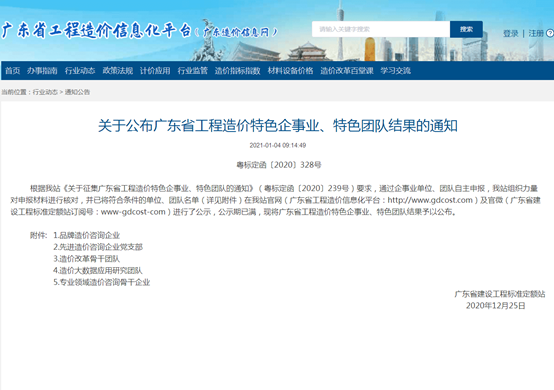Image resolution: width=554 pixels, height=390 pixels.
Task: Click 行业动态 breadcrumb link
Action: tap(45, 92)
